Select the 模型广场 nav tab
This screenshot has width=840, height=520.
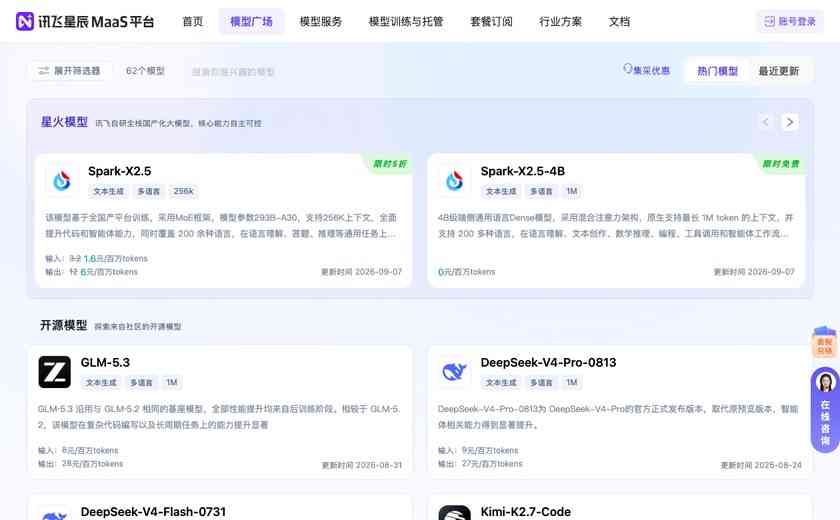pos(251,21)
